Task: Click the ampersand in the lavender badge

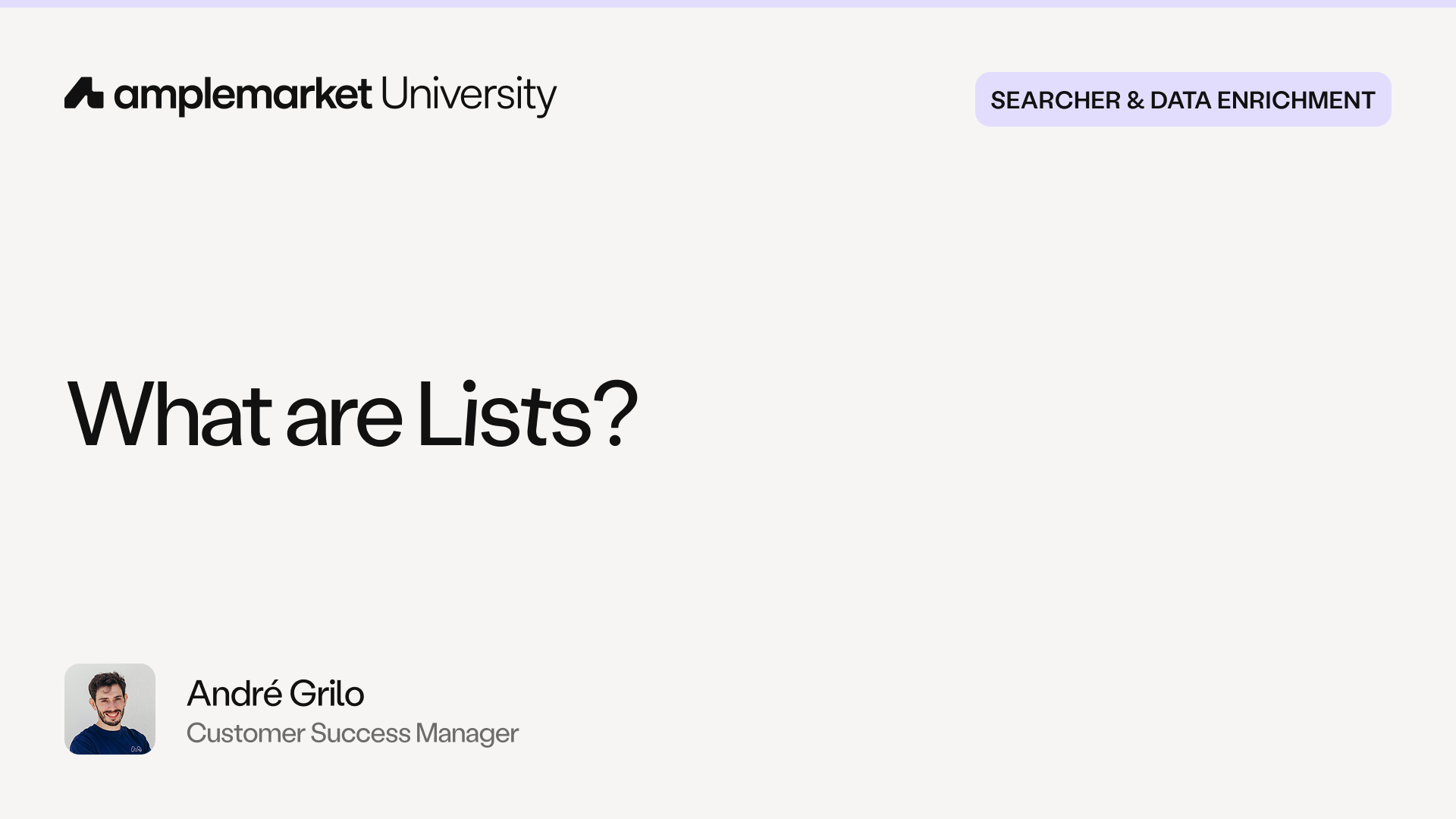Action: pyautogui.click(x=1135, y=100)
